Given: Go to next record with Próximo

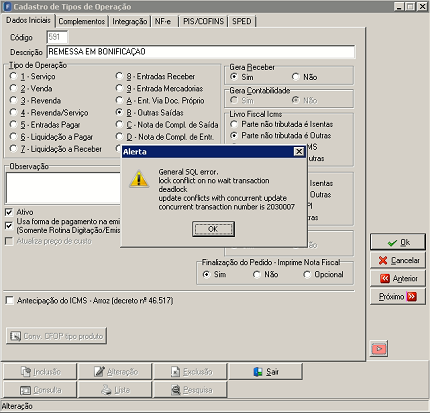Looking at the screenshot, I should [x=398, y=296].
